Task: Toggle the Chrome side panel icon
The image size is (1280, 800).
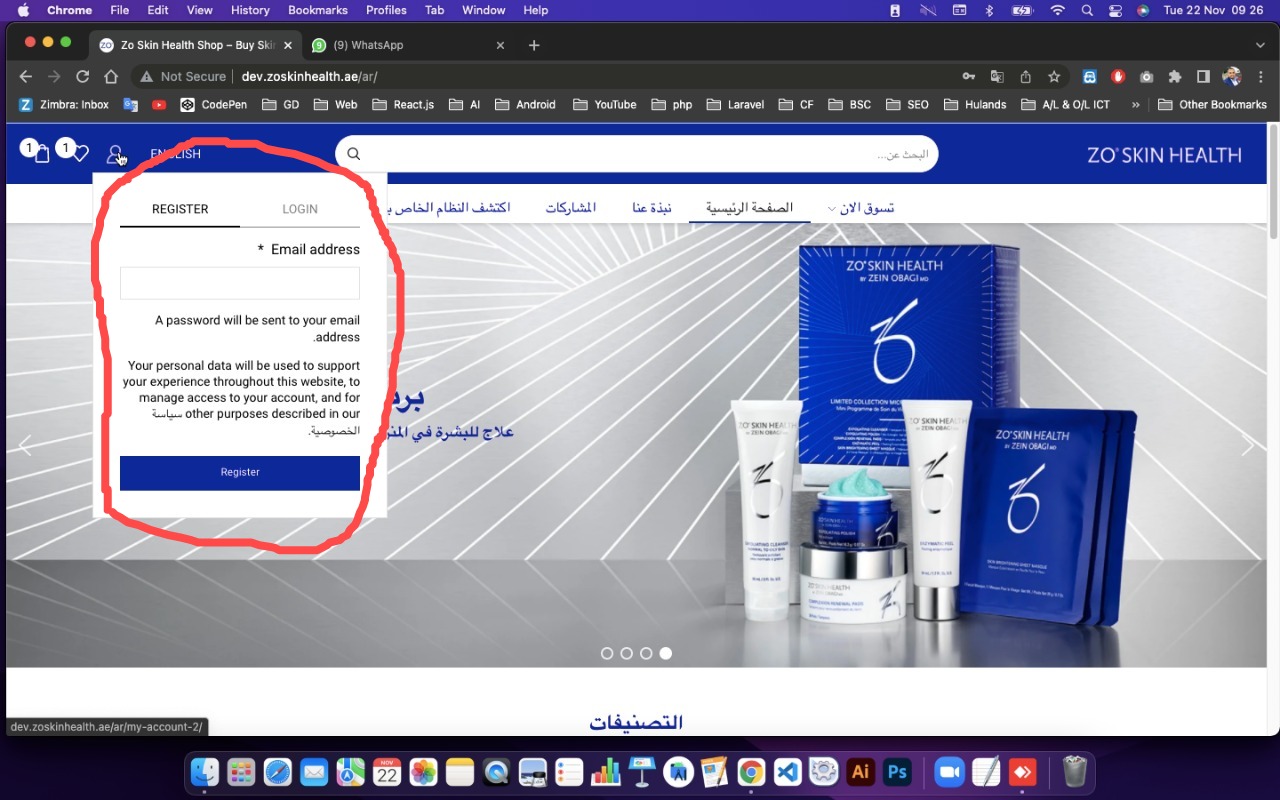Action: 1203,76
